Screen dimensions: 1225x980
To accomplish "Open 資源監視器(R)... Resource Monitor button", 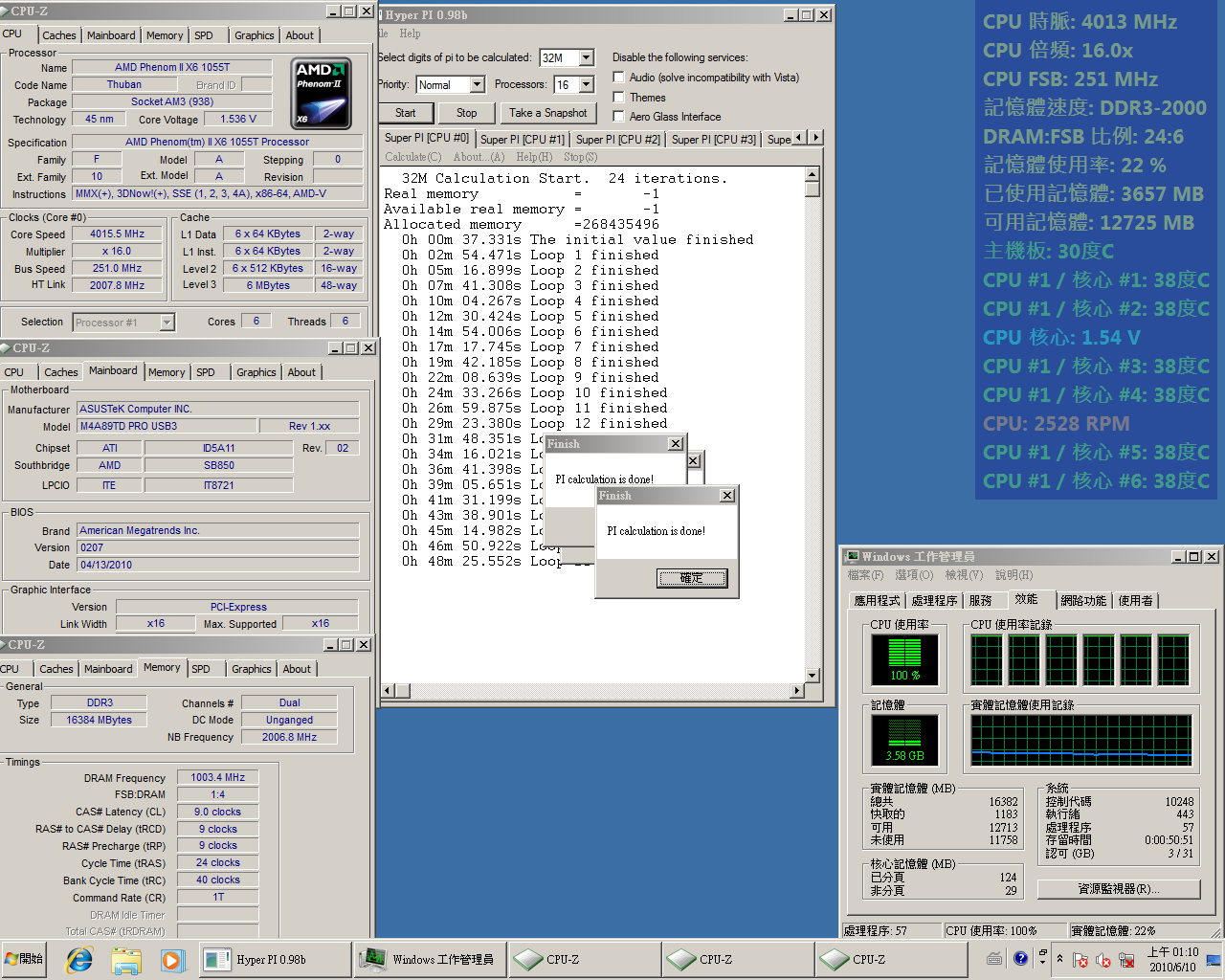I will [1119, 889].
